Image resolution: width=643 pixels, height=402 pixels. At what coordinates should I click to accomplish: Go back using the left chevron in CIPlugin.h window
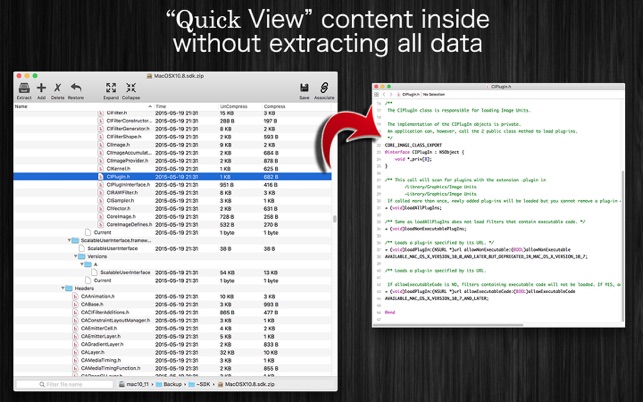[x=384, y=95]
